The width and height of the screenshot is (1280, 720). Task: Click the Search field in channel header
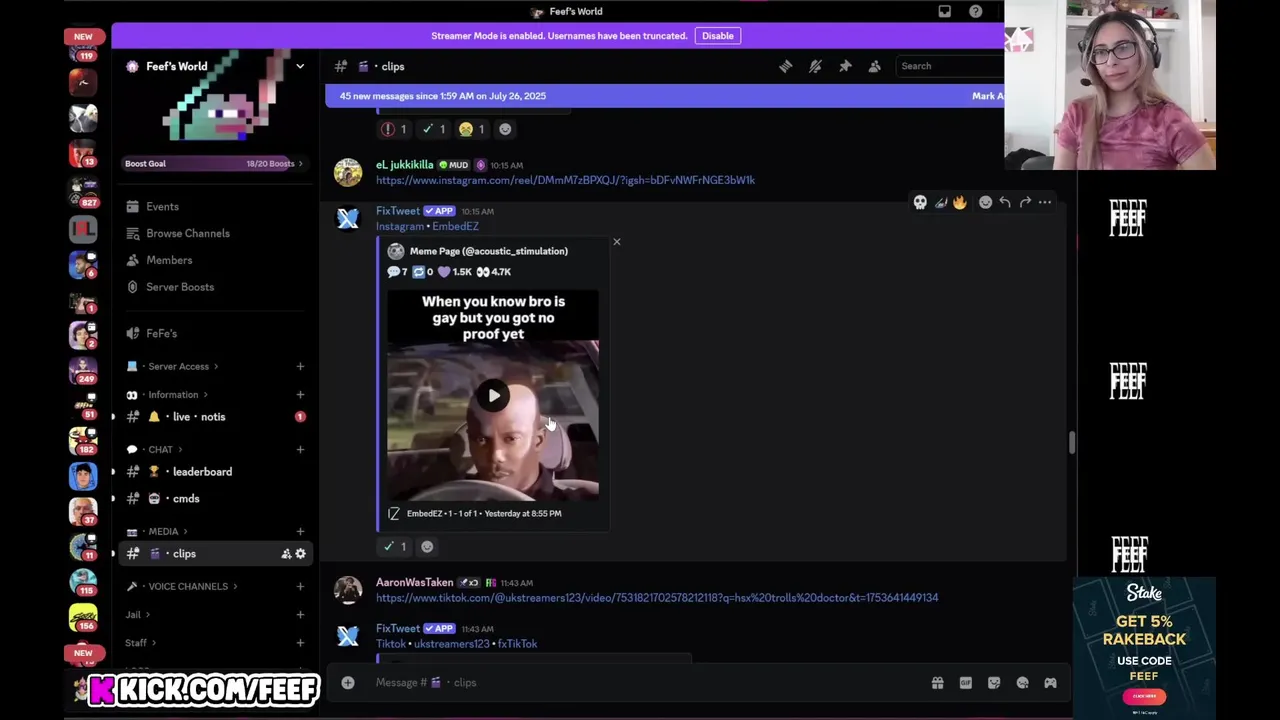pos(950,66)
